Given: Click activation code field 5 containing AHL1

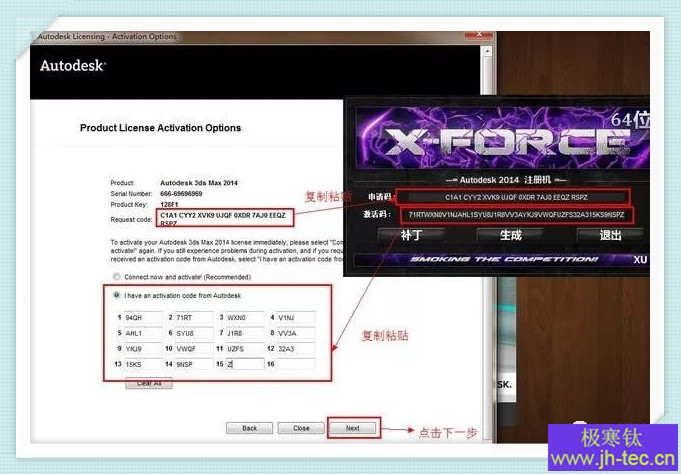Looking at the screenshot, I should [143, 333].
